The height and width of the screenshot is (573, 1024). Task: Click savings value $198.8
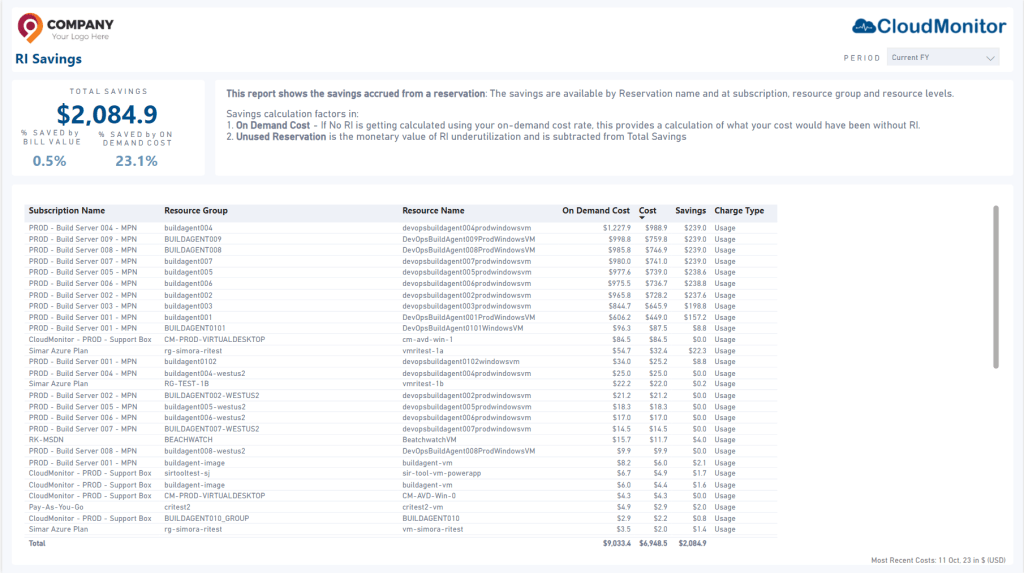(695, 306)
